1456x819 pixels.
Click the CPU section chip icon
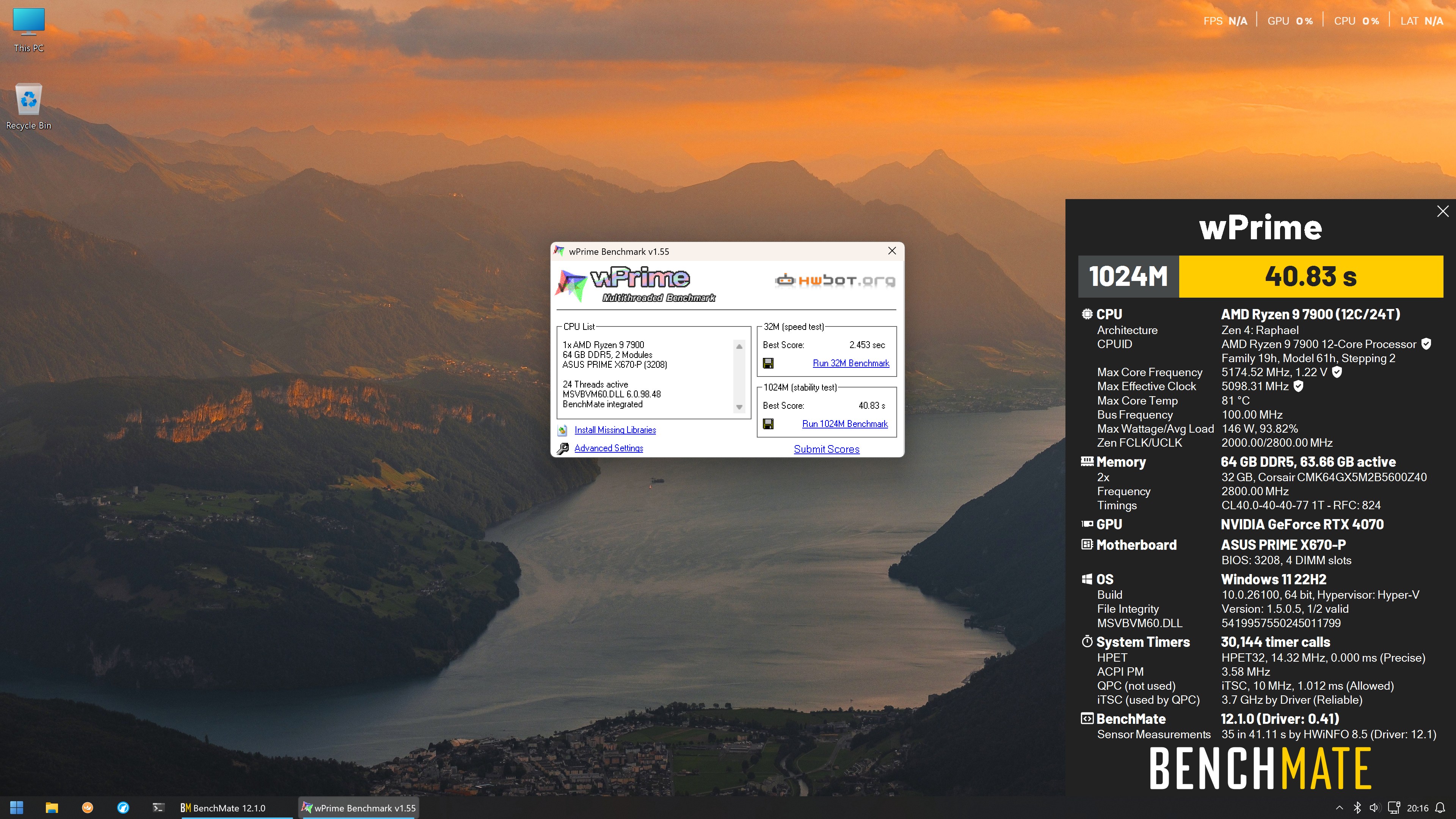1087,314
